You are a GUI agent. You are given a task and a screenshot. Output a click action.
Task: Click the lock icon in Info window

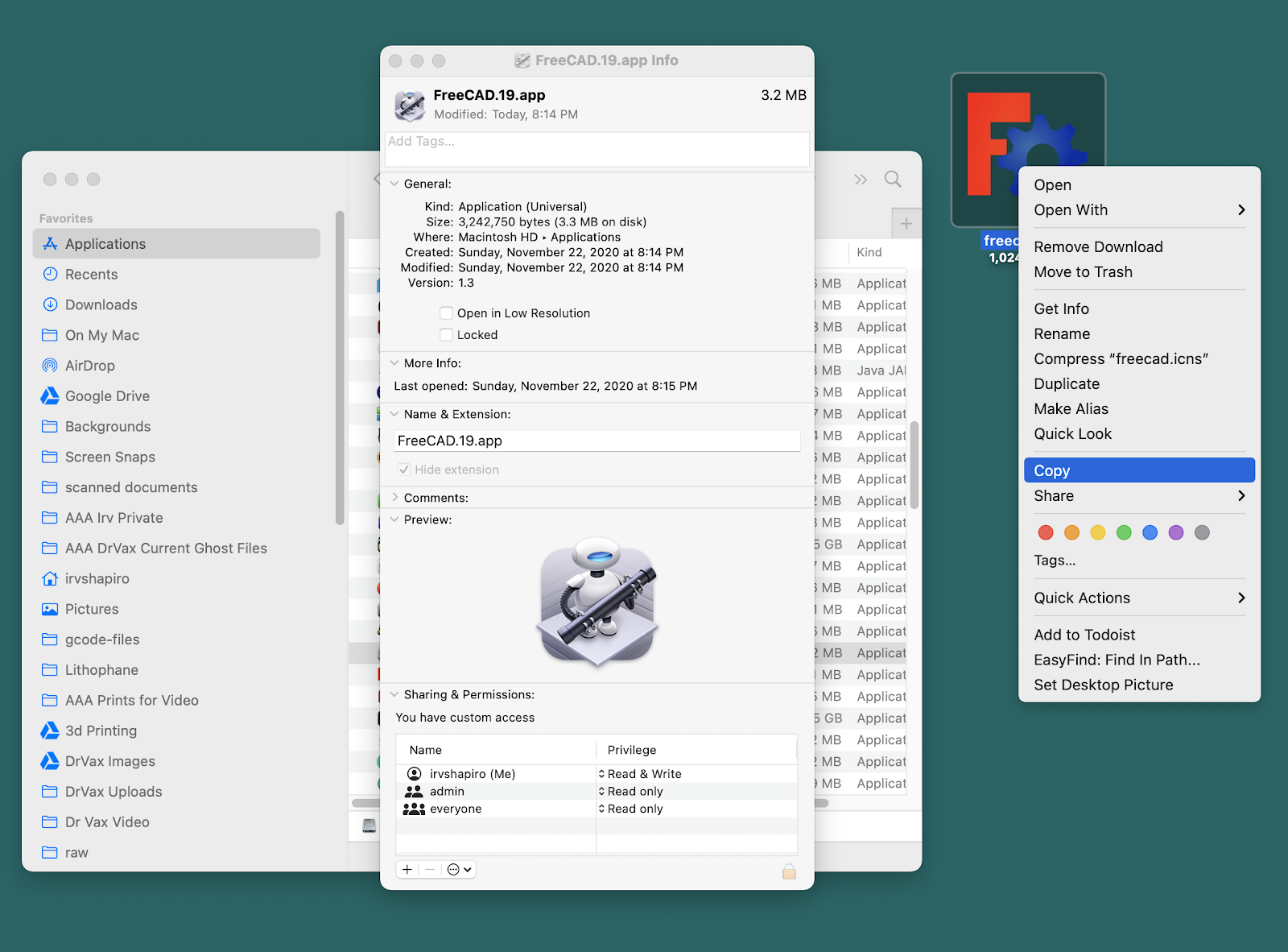pos(789,871)
